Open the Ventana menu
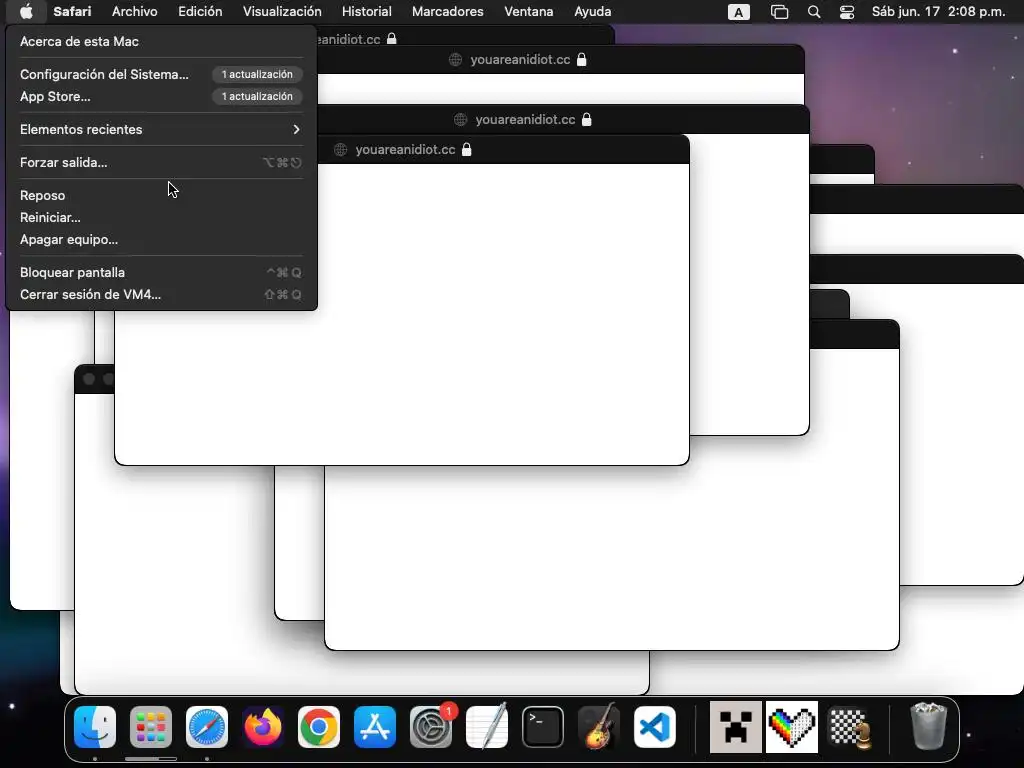 (x=528, y=11)
